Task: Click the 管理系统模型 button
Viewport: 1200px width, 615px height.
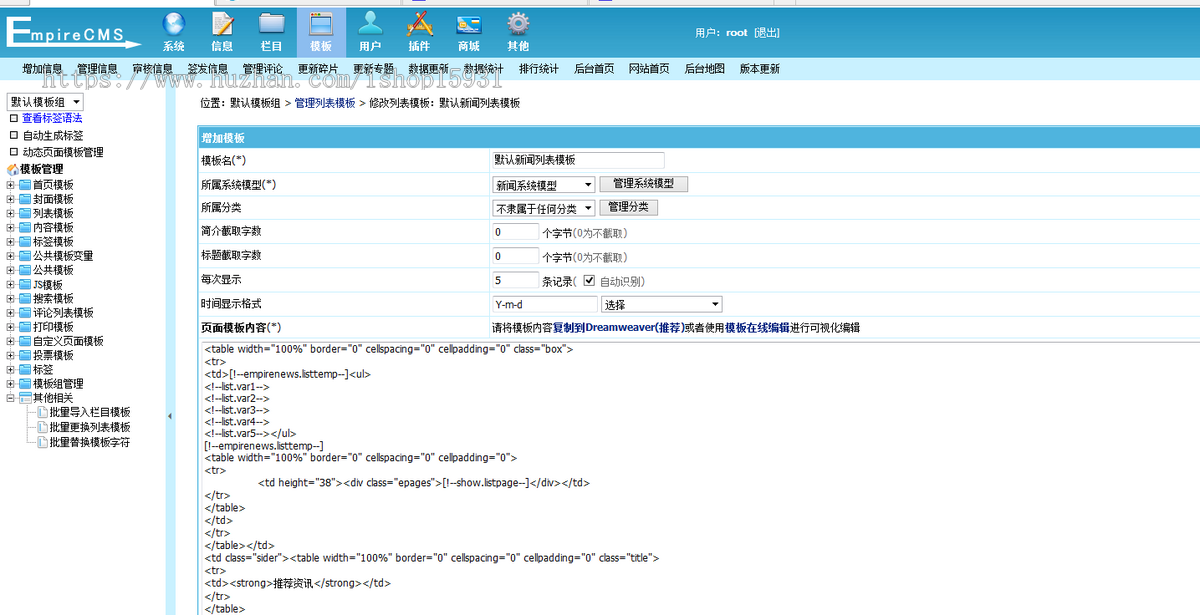Action: 644,184
